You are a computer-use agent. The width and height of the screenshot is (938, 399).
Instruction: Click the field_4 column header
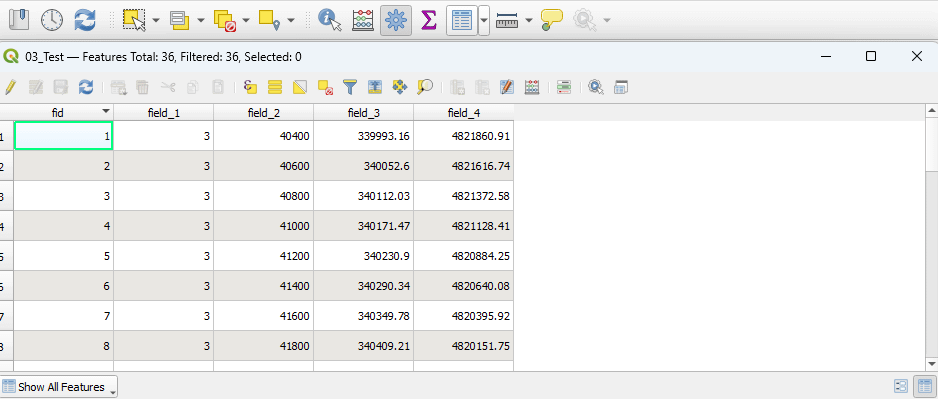point(464,112)
